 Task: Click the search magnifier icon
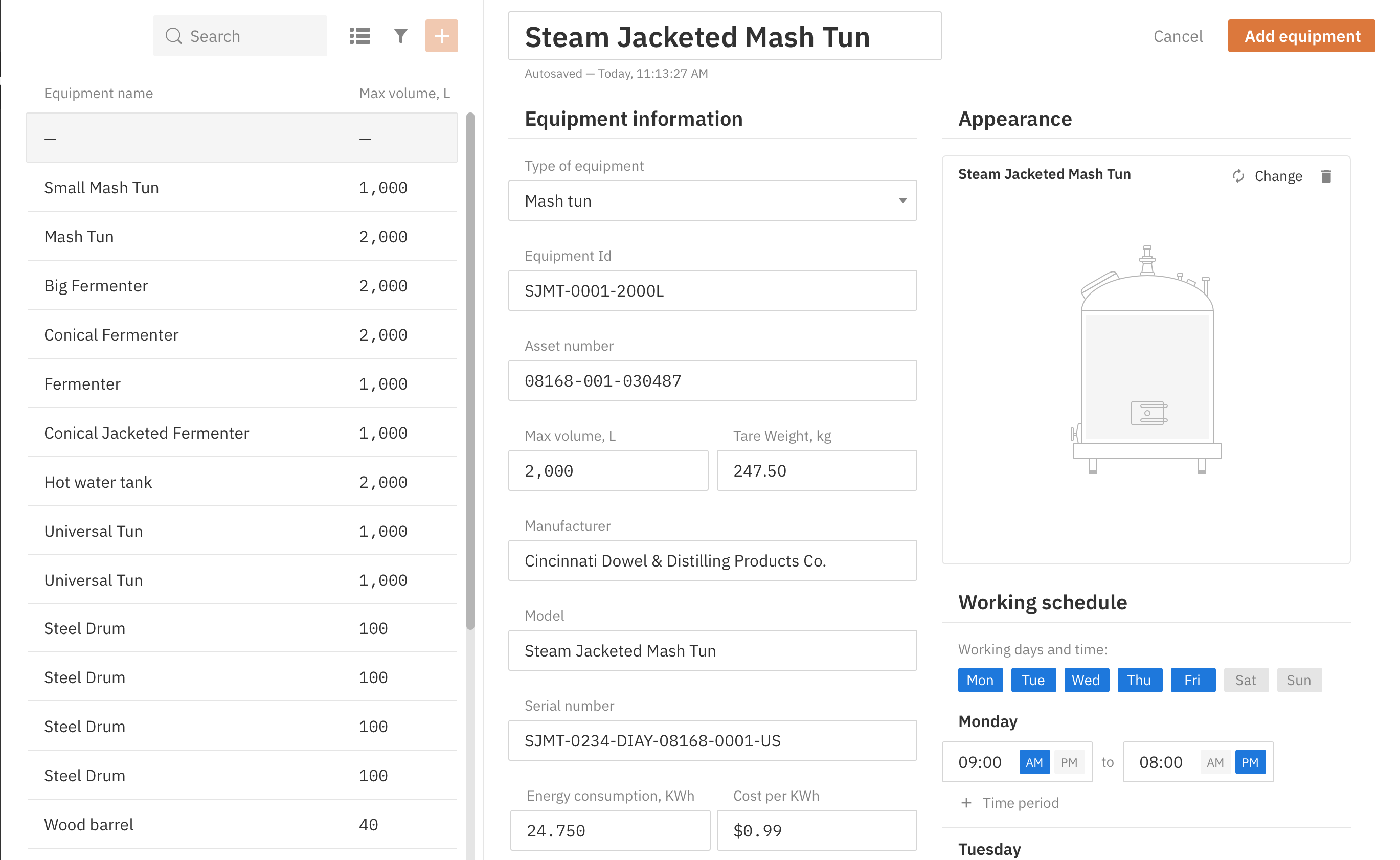tap(173, 36)
